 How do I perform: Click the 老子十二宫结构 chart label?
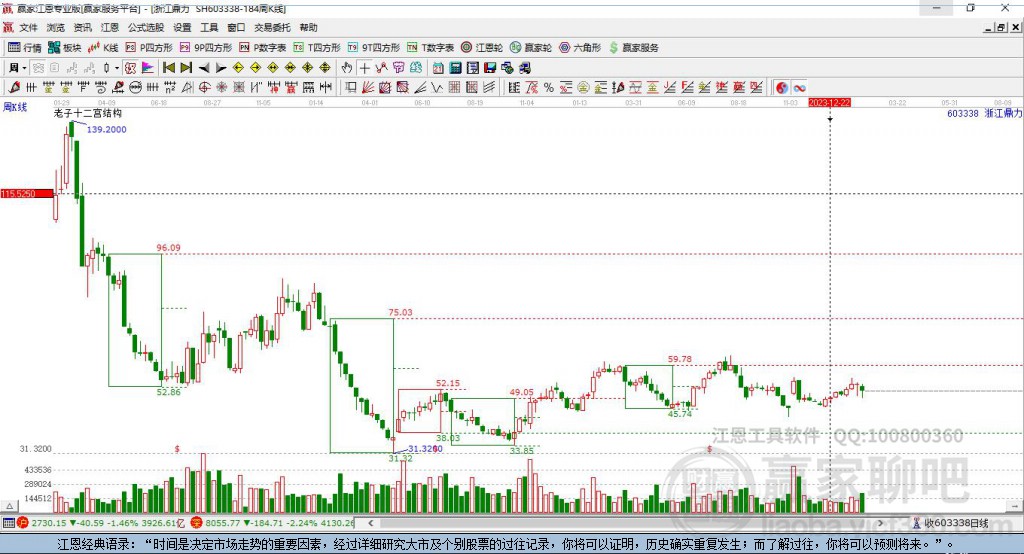[x=88, y=113]
